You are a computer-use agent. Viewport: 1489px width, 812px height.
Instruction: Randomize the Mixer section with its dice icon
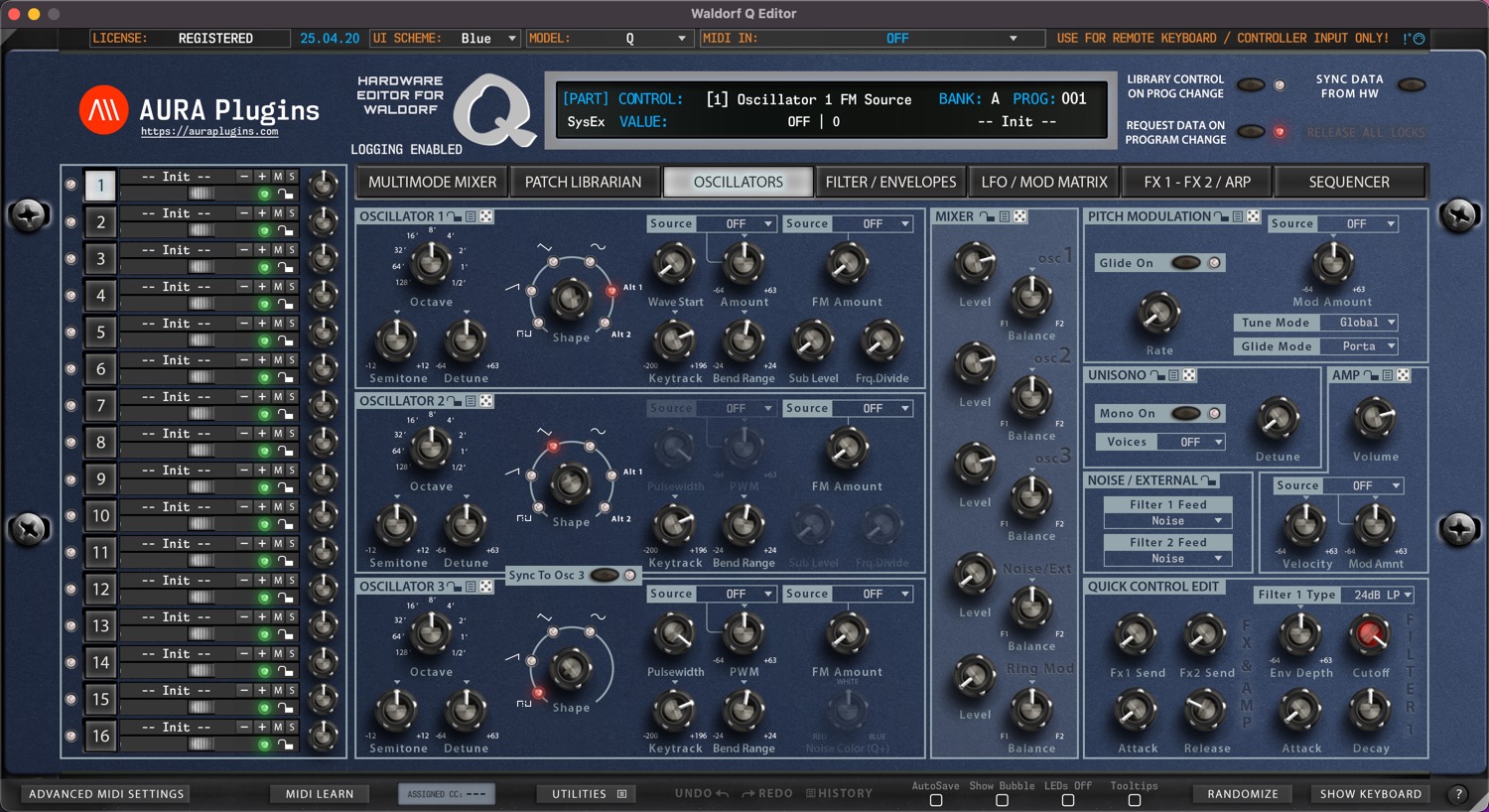(x=1019, y=216)
